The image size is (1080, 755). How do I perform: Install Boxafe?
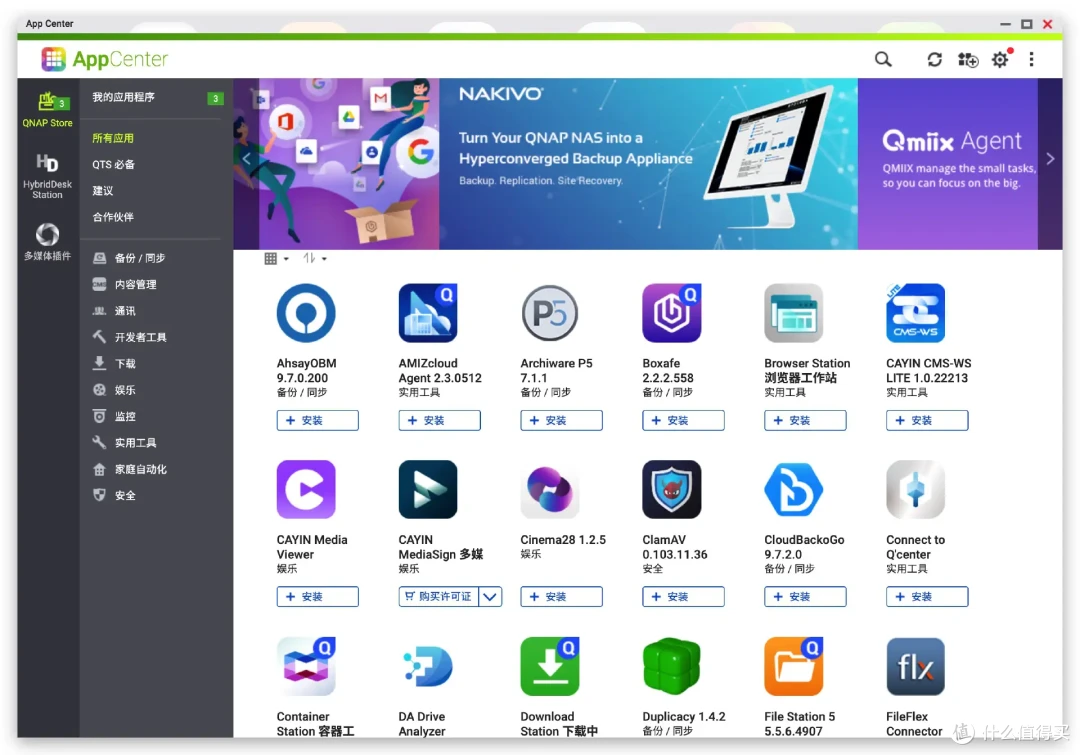[x=683, y=420]
